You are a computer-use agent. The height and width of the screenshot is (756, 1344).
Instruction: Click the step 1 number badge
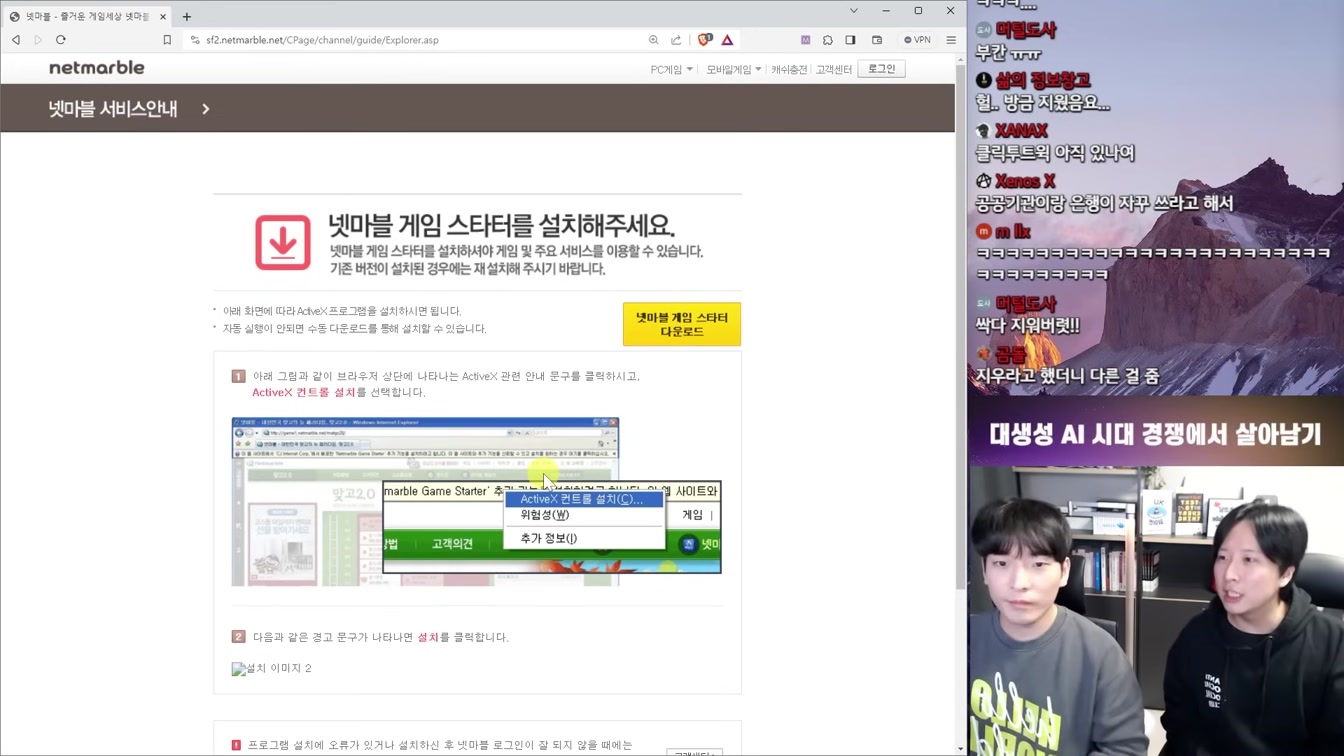click(238, 376)
